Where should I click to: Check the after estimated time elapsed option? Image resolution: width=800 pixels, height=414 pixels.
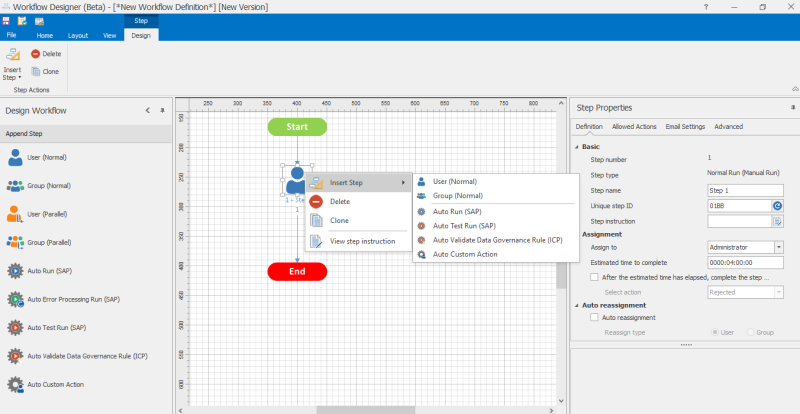pyautogui.click(x=596, y=277)
